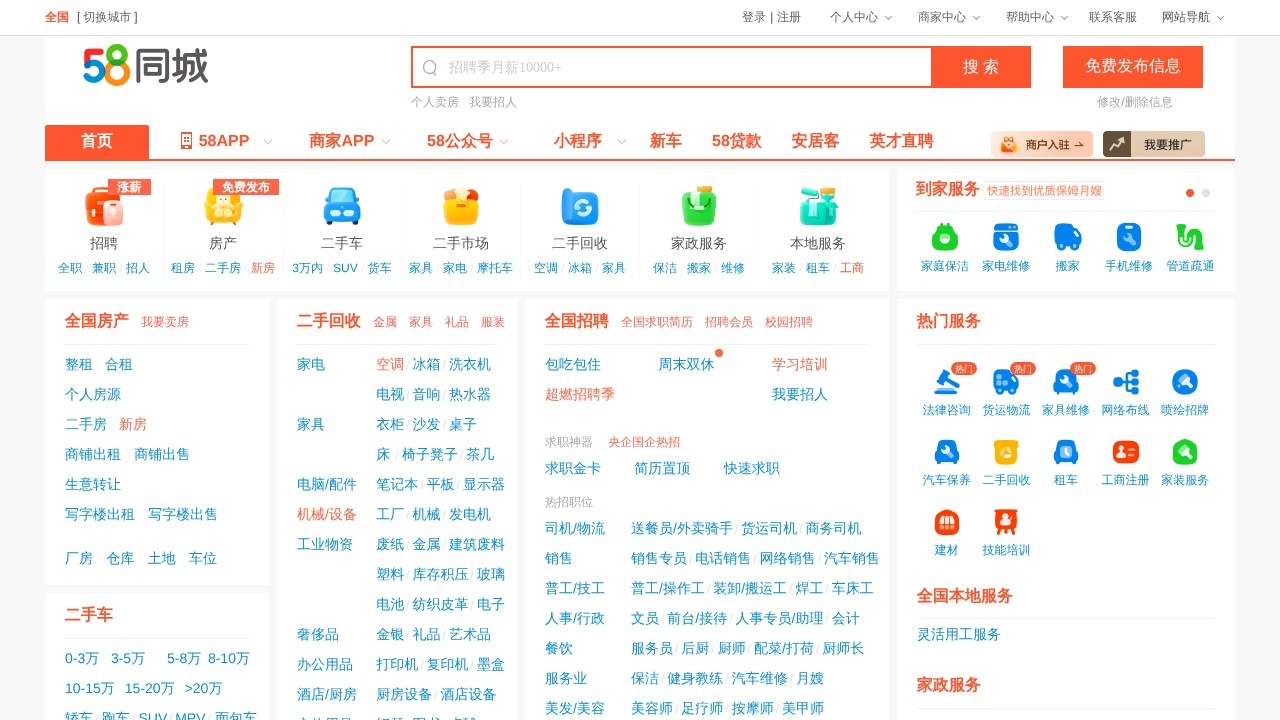Open the 招聘 recruitment category icon
The width and height of the screenshot is (1280, 720).
(104, 207)
